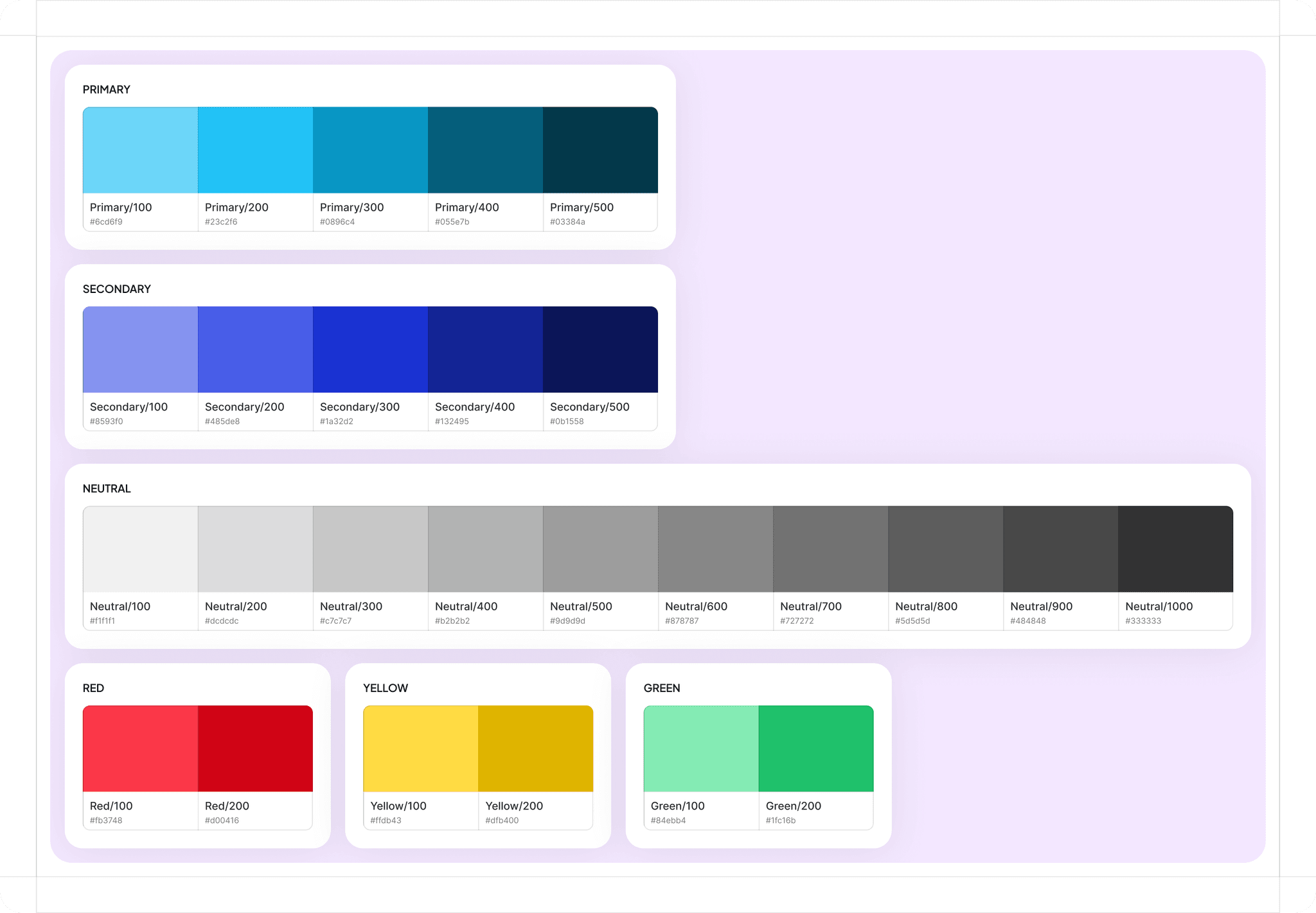Click the #23c2f6 hex code label
The width and height of the screenshot is (1316, 913).
point(221,222)
